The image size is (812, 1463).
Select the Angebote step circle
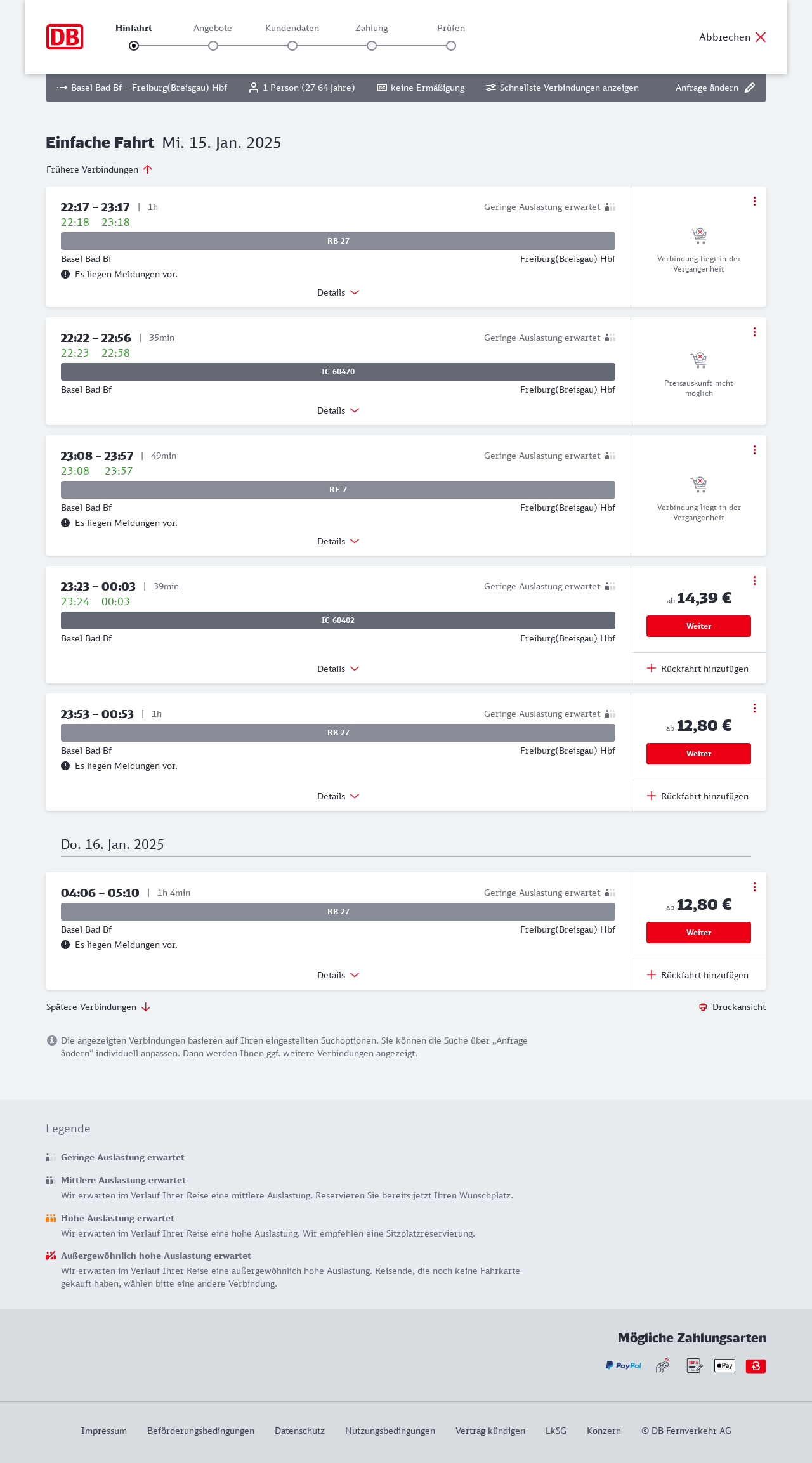[213, 46]
